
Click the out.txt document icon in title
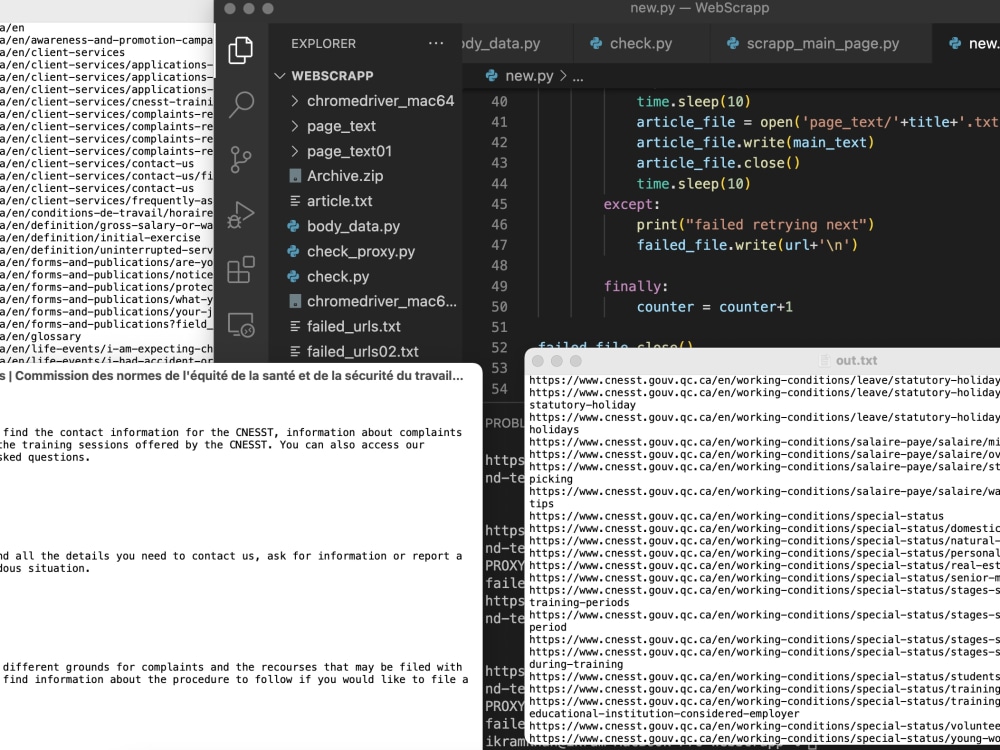(825, 361)
